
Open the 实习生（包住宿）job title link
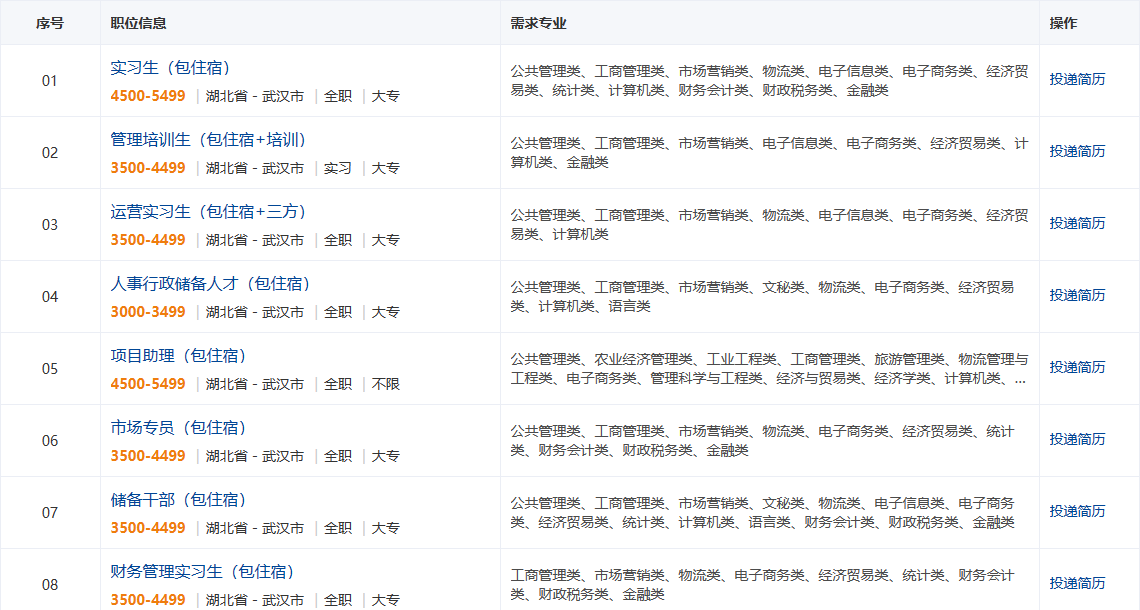tap(170, 68)
